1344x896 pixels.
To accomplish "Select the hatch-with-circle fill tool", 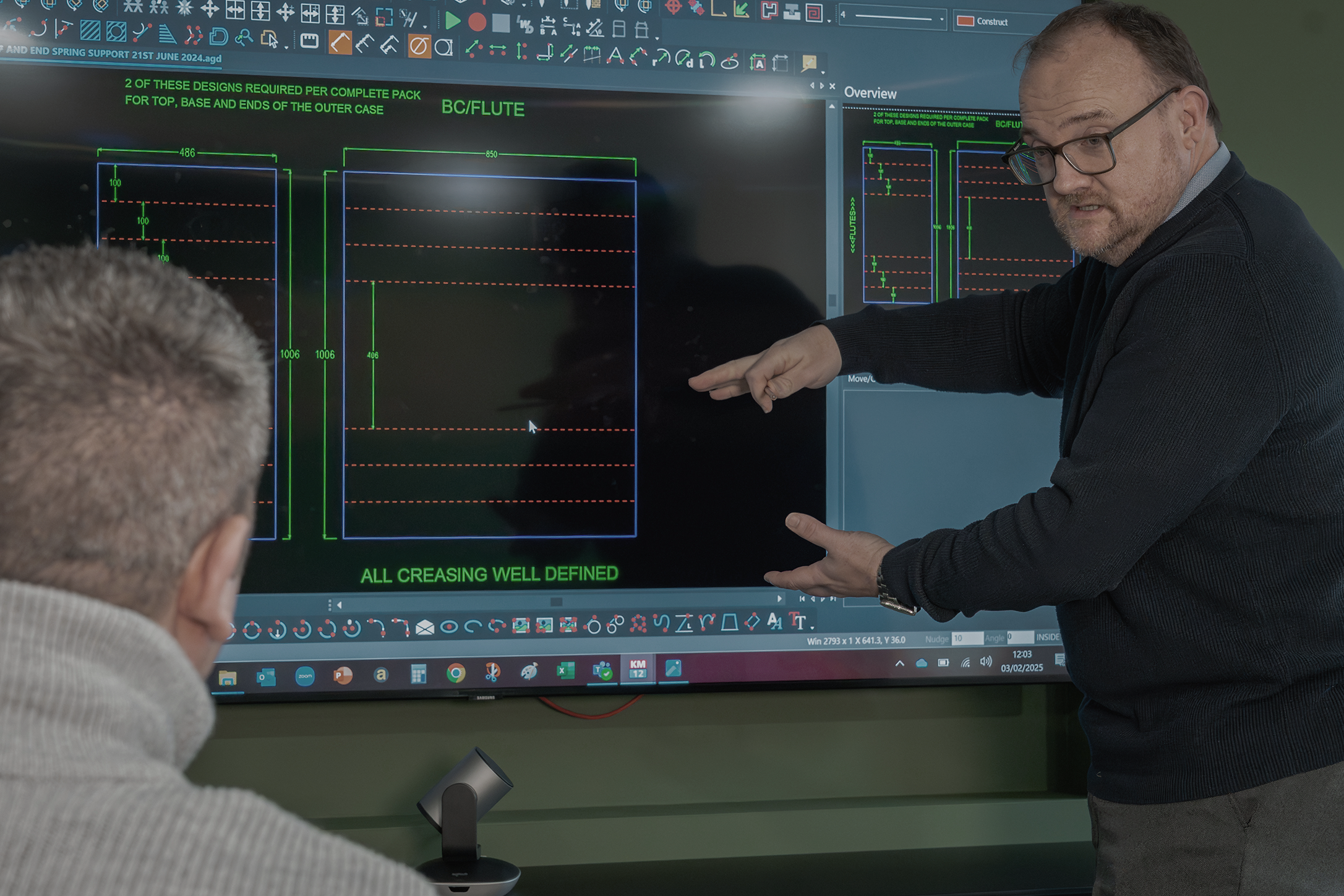I will click(x=116, y=32).
